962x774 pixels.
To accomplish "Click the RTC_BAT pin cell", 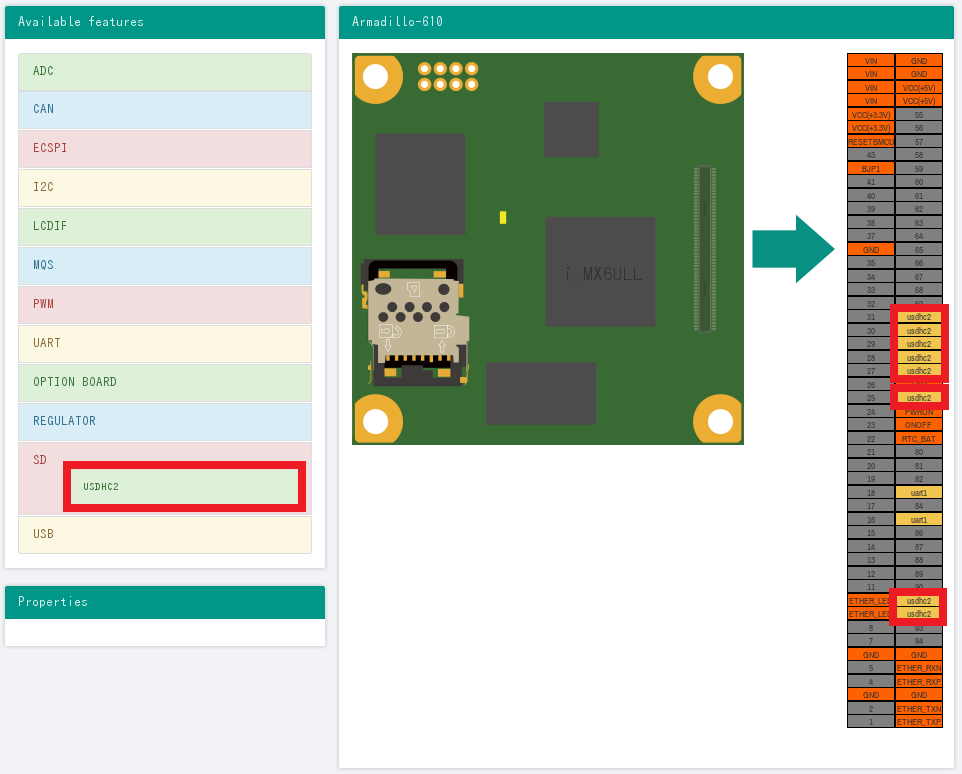I will pyautogui.click(x=918, y=439).
